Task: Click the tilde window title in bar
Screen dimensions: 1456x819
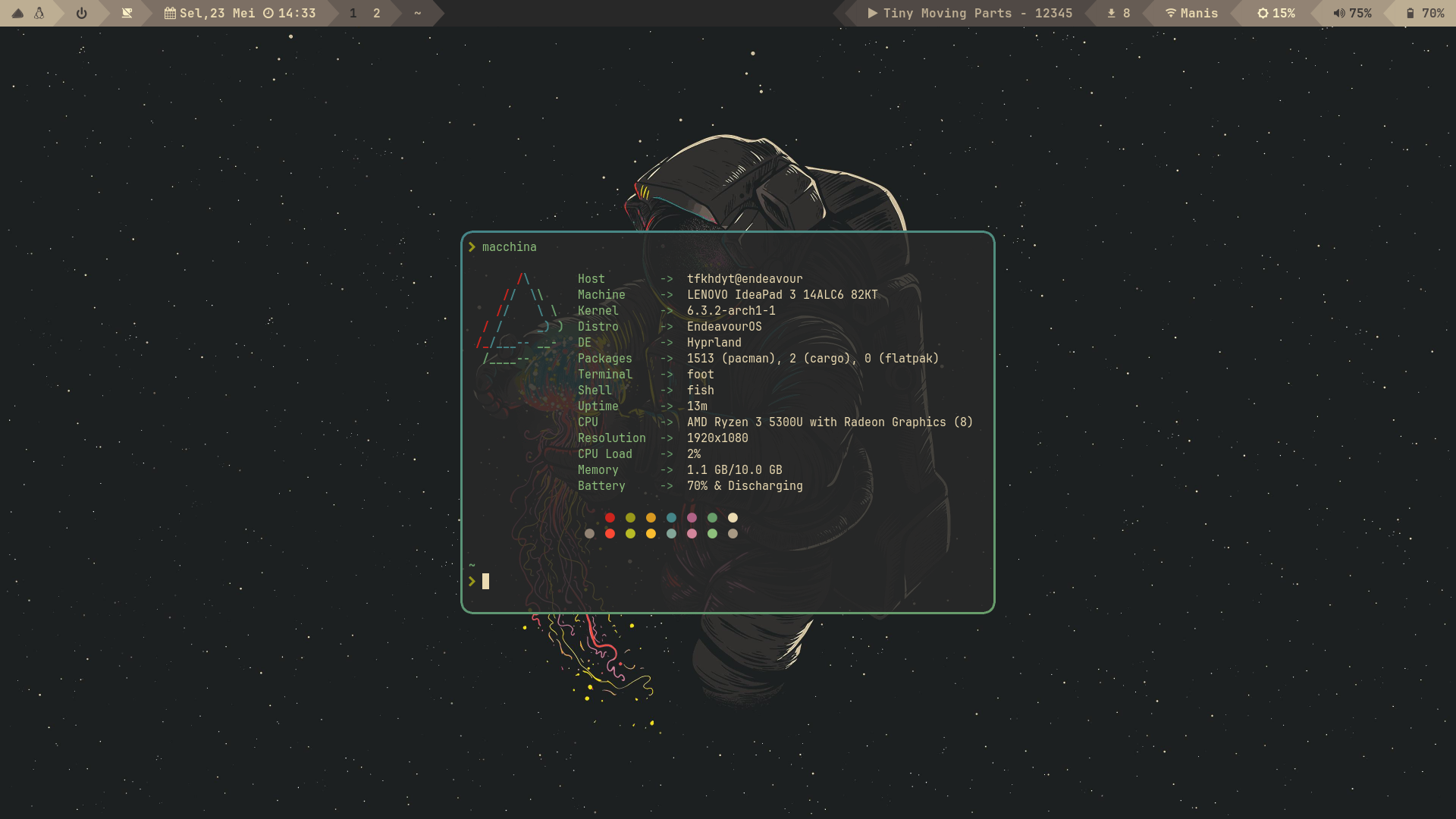Action: (x=417, y=13)
